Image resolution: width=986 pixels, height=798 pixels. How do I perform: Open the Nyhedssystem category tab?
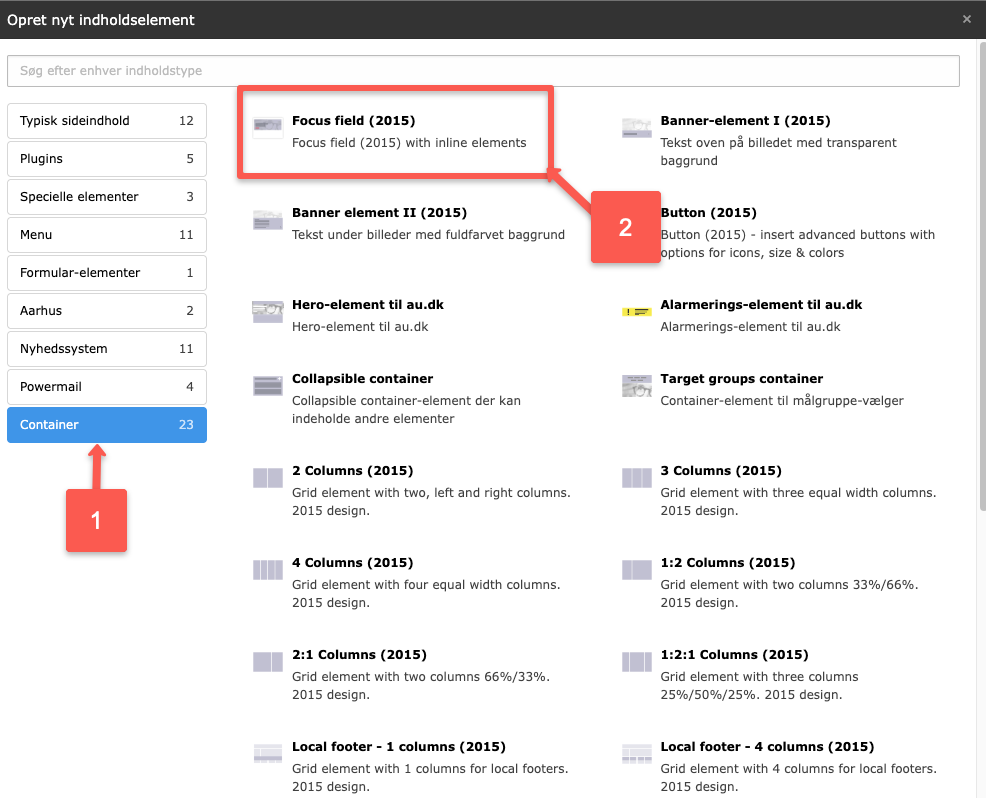(x=106, y=349)
